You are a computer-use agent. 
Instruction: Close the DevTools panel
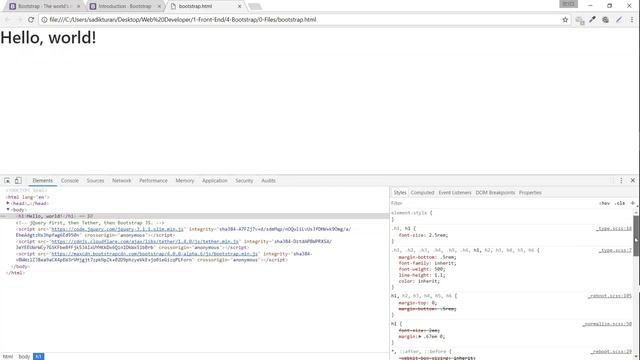coord(633,180)
